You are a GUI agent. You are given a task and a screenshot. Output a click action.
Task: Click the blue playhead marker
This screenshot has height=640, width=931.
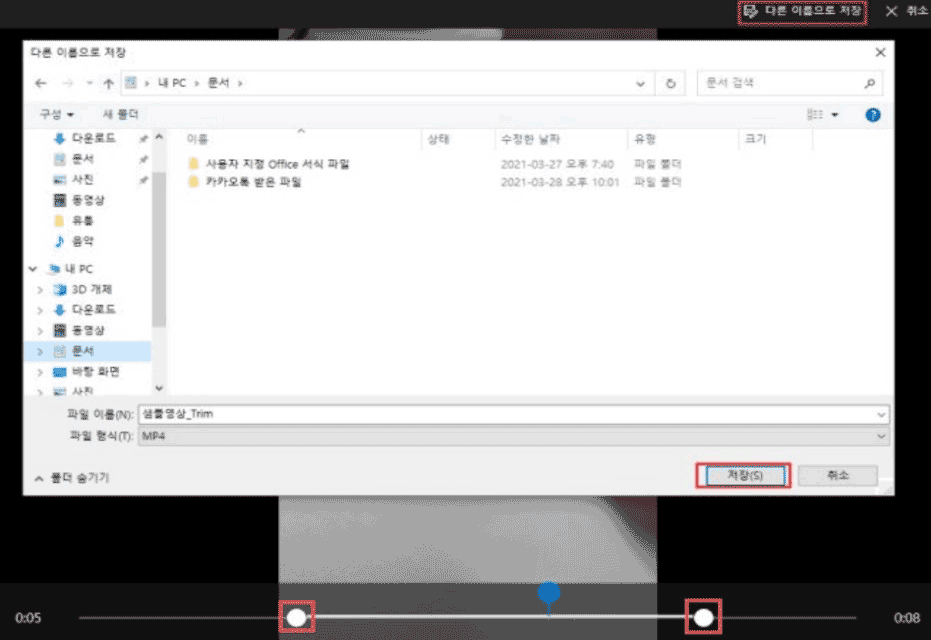(549, 593)
